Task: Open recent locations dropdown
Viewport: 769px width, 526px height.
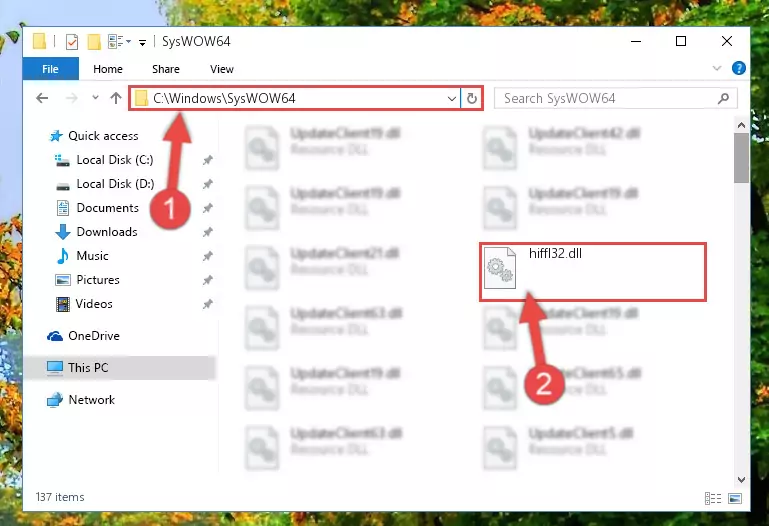Action: (x=95, y=98)
